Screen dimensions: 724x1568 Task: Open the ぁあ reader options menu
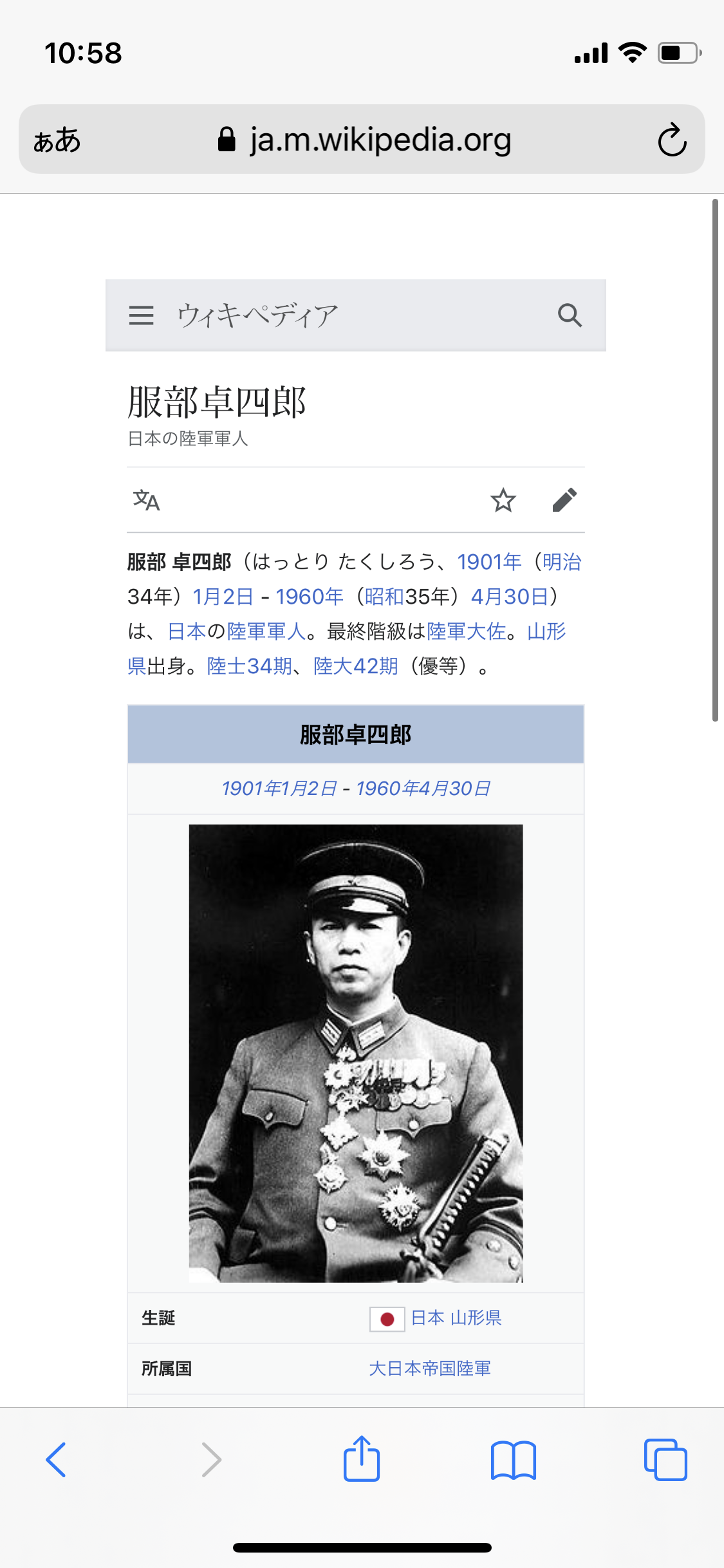point(57,140)
